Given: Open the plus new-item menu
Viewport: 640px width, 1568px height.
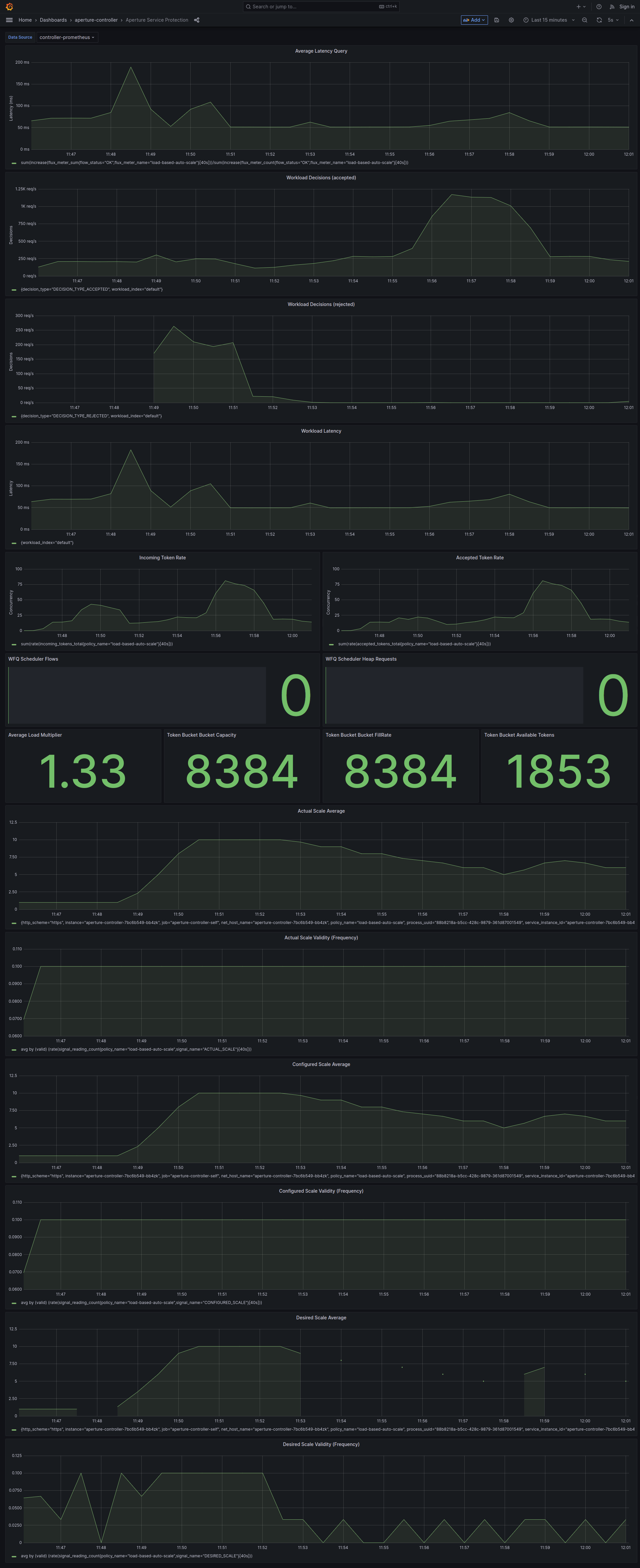Looking at the screenshot, I should (581, 7).
